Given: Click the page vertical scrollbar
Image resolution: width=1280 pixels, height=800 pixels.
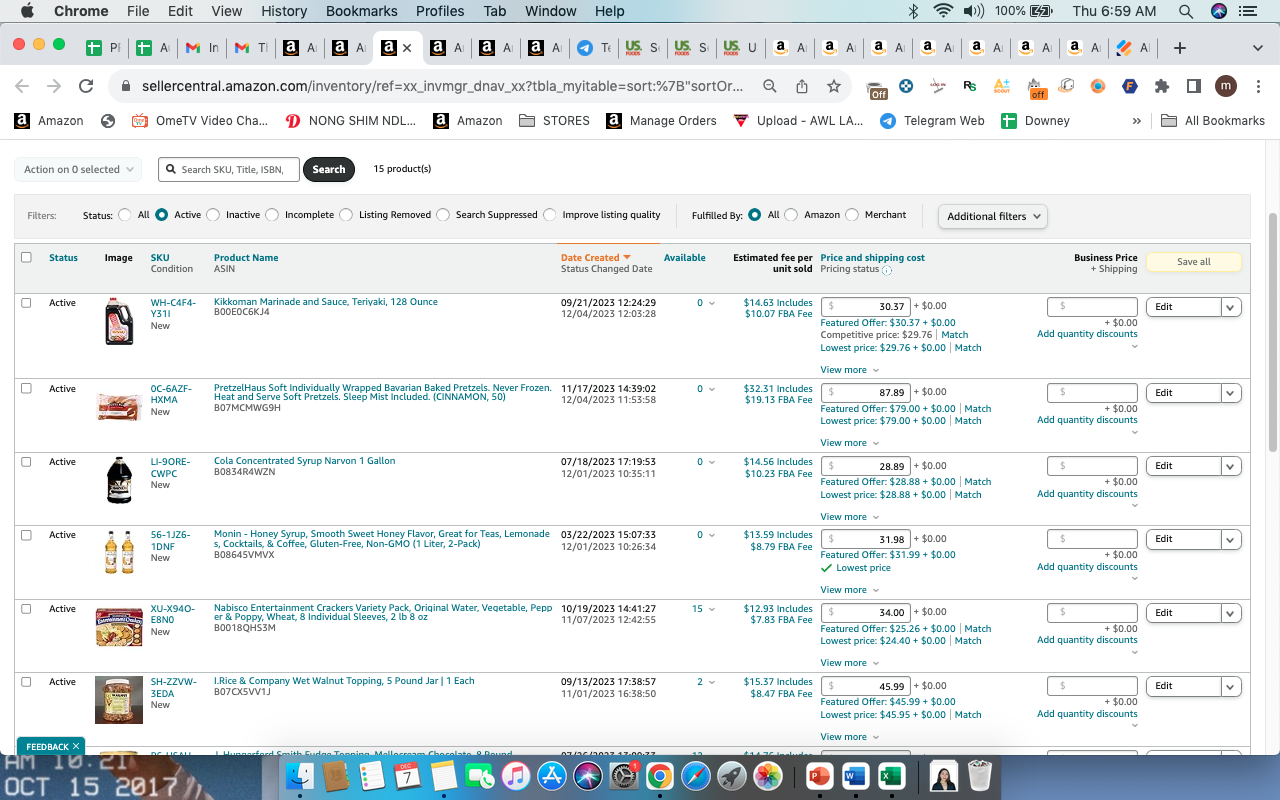Looking at the screenshot, I should (1272, 330).
